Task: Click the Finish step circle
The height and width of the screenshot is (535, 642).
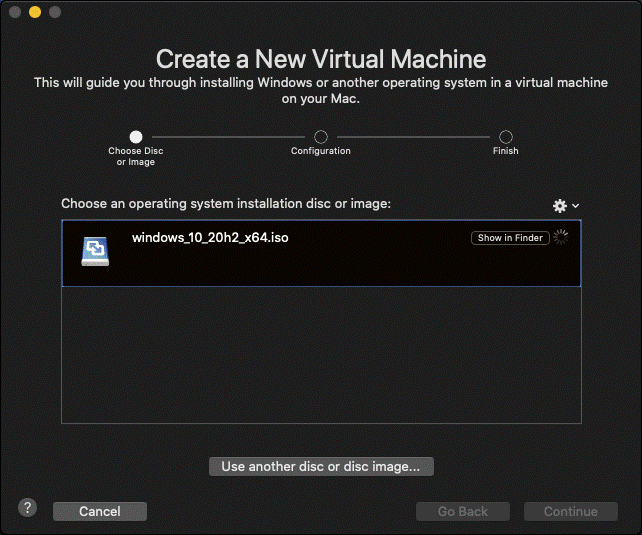Action: (506, 137)
